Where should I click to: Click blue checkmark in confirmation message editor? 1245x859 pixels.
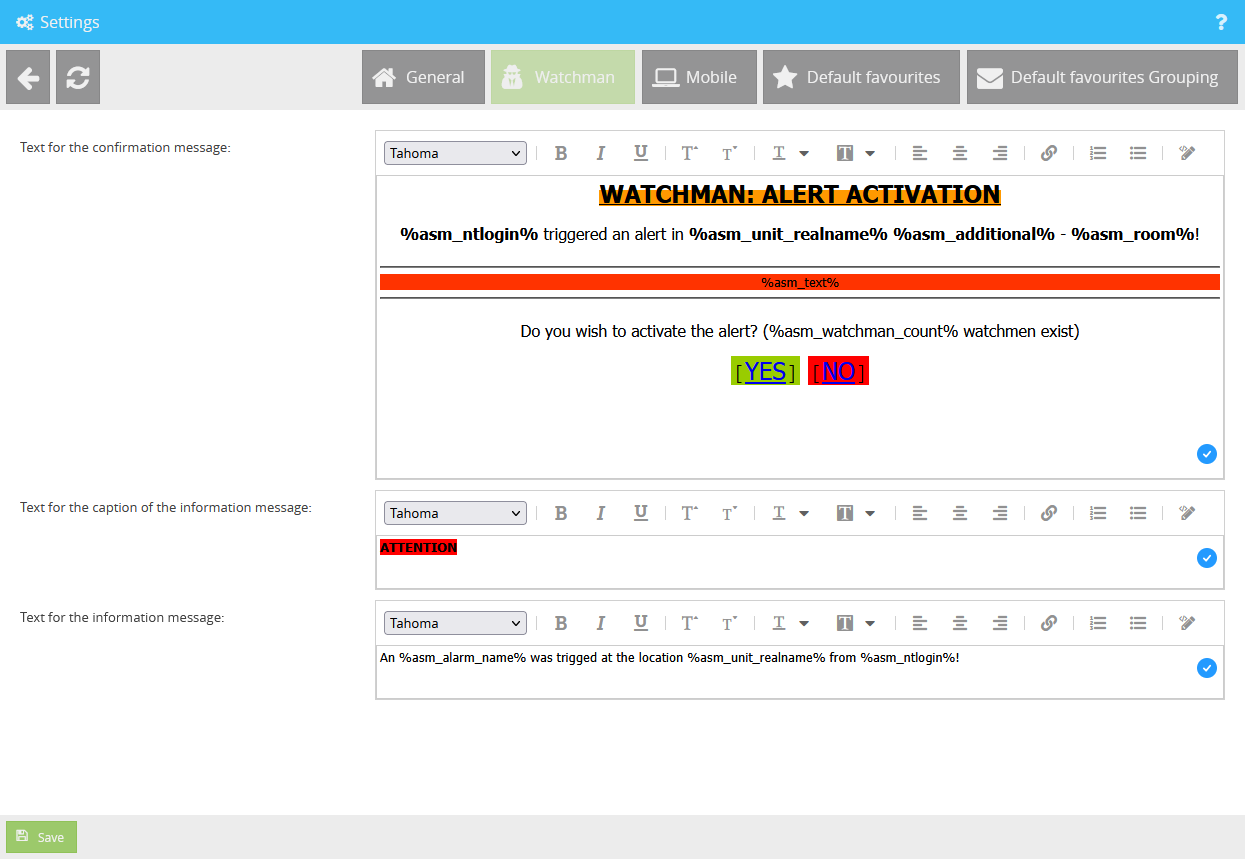[x=1207, y=454]
